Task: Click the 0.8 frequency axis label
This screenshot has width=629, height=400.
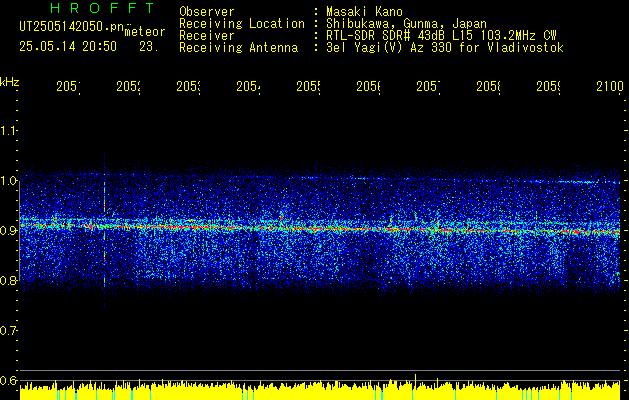Action: pyautogui.click(x=8, y=280)
